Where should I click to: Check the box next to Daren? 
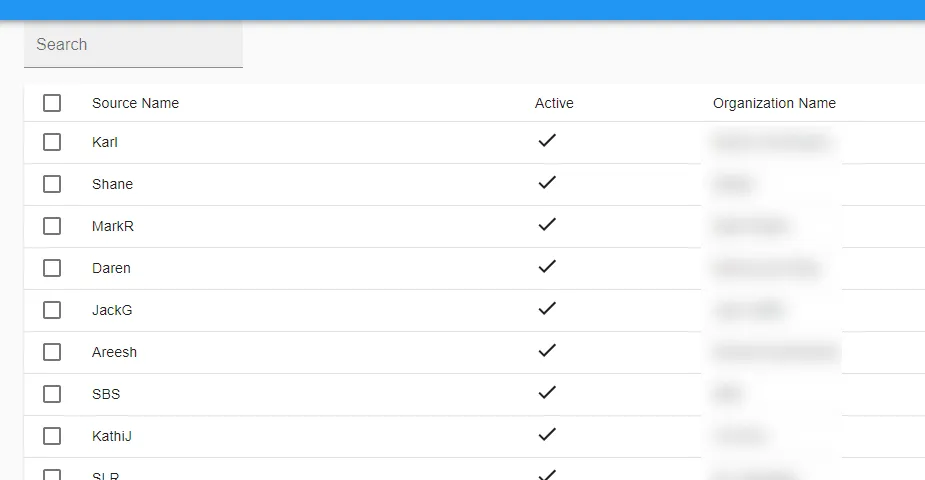[x=52, y=268]
